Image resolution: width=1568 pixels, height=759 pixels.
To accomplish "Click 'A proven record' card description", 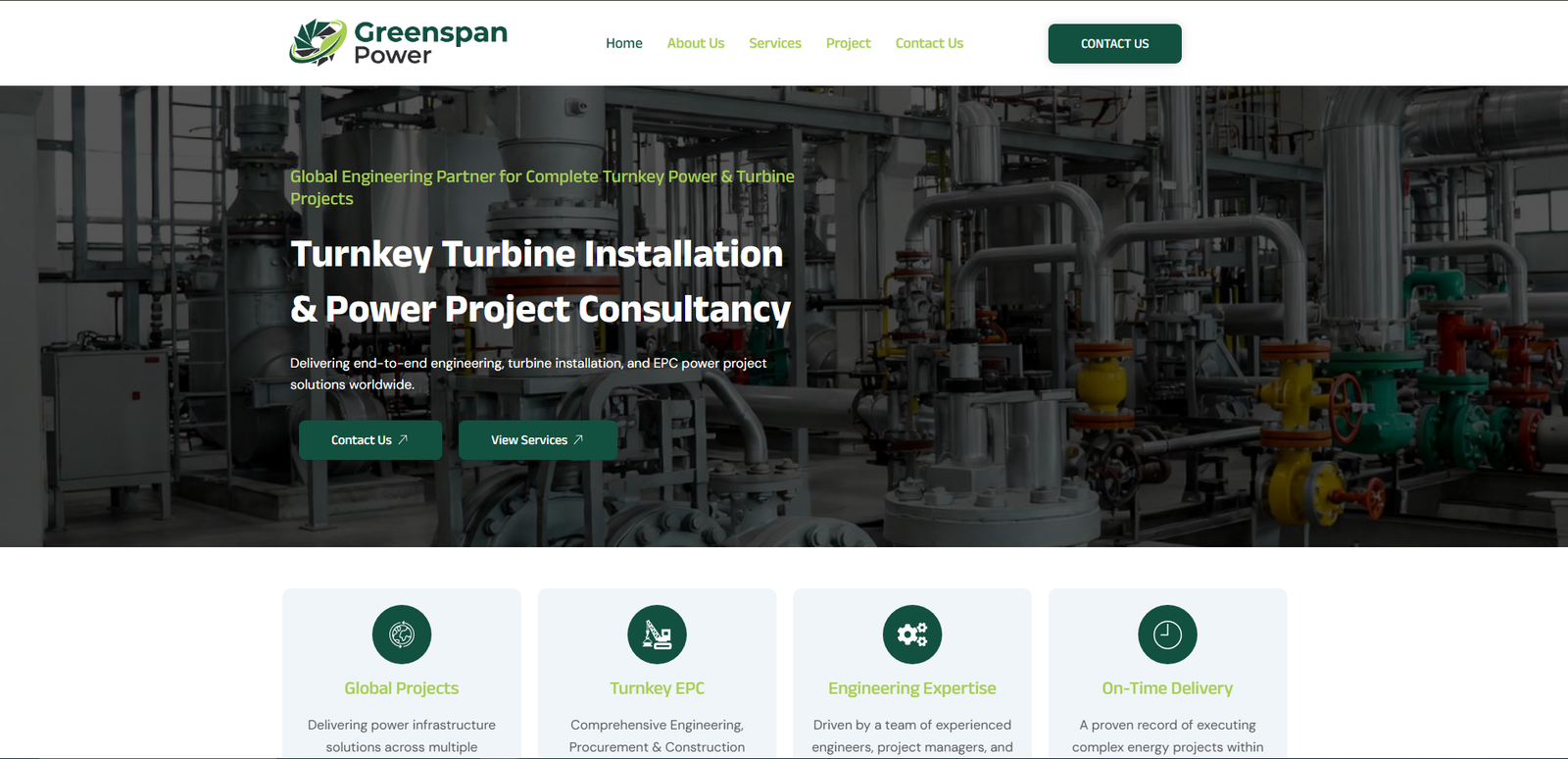I will click(x=1167, y=736).
